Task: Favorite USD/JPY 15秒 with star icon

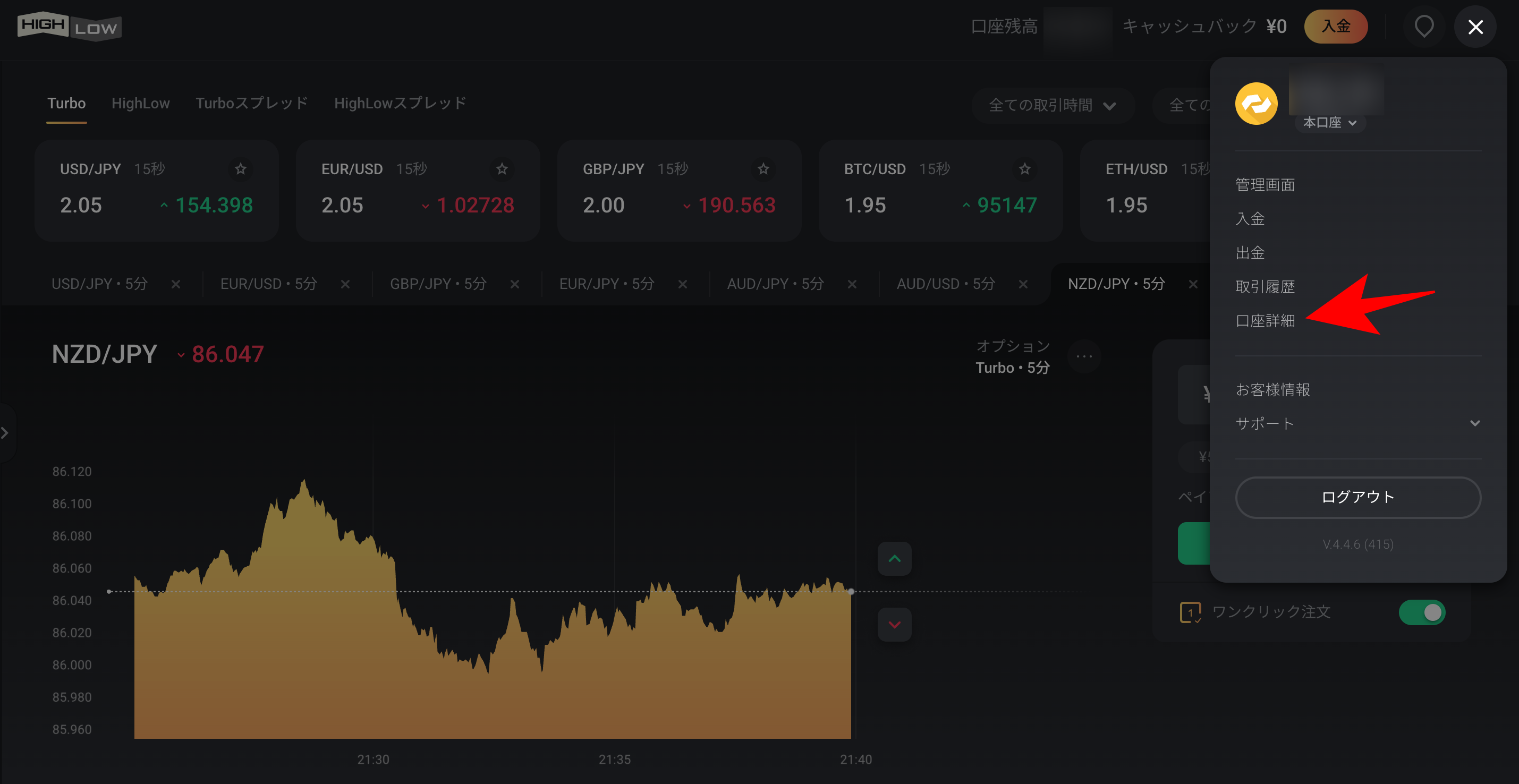Action: (240, 169)
